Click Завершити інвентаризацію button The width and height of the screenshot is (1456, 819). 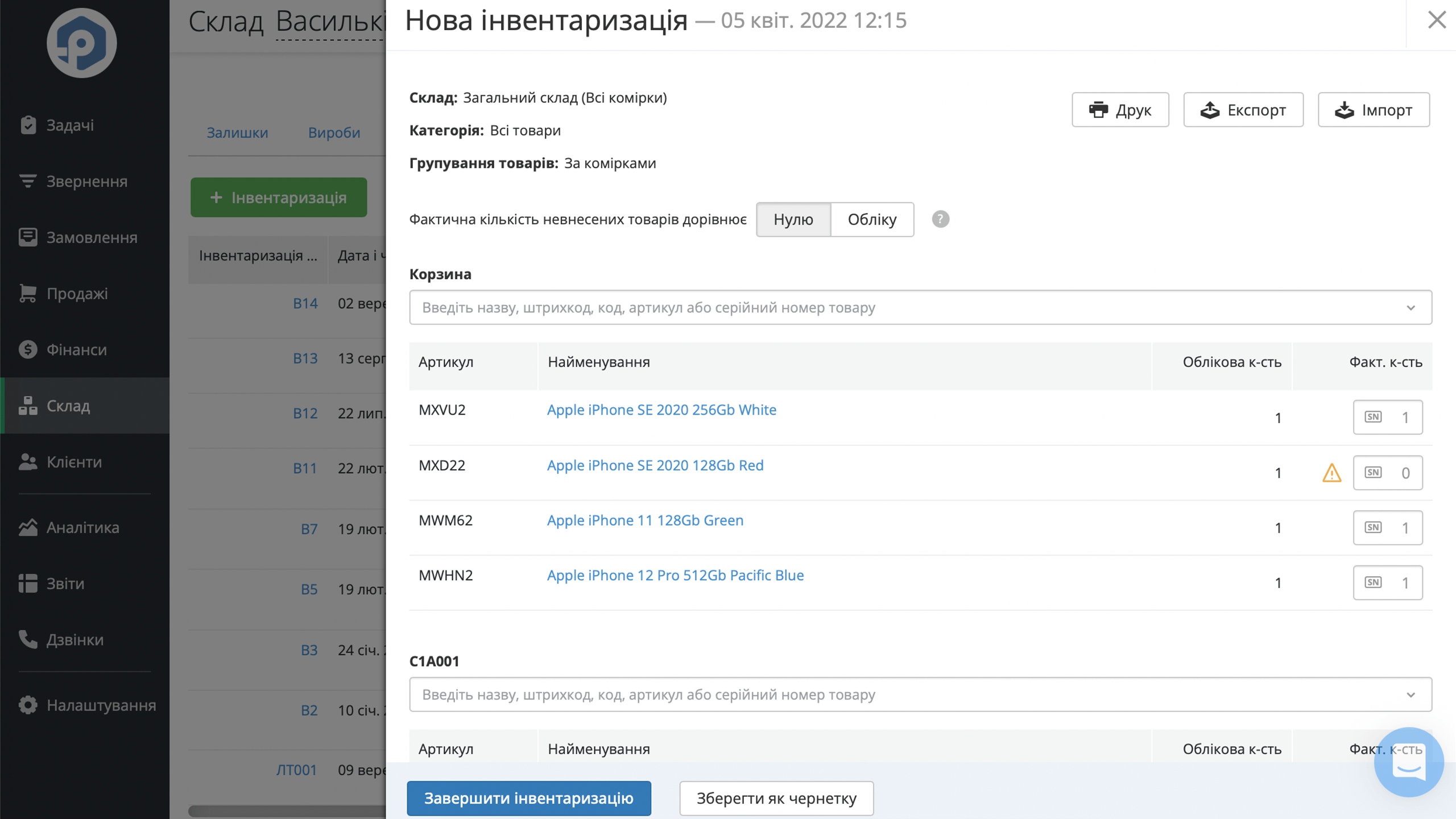pos(529,798)
